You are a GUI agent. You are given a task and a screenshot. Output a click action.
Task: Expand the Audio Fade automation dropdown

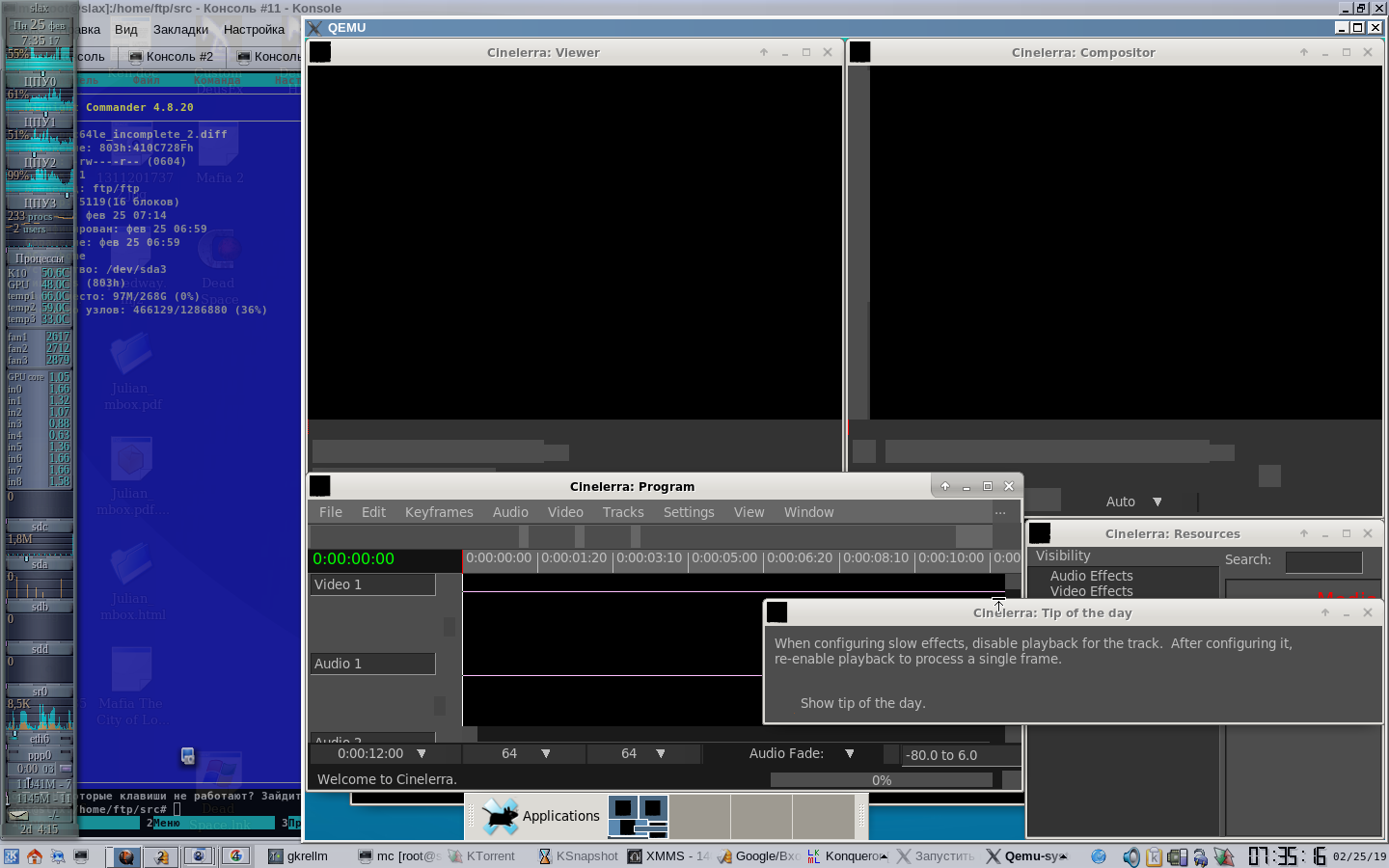[x=850, y=753]
